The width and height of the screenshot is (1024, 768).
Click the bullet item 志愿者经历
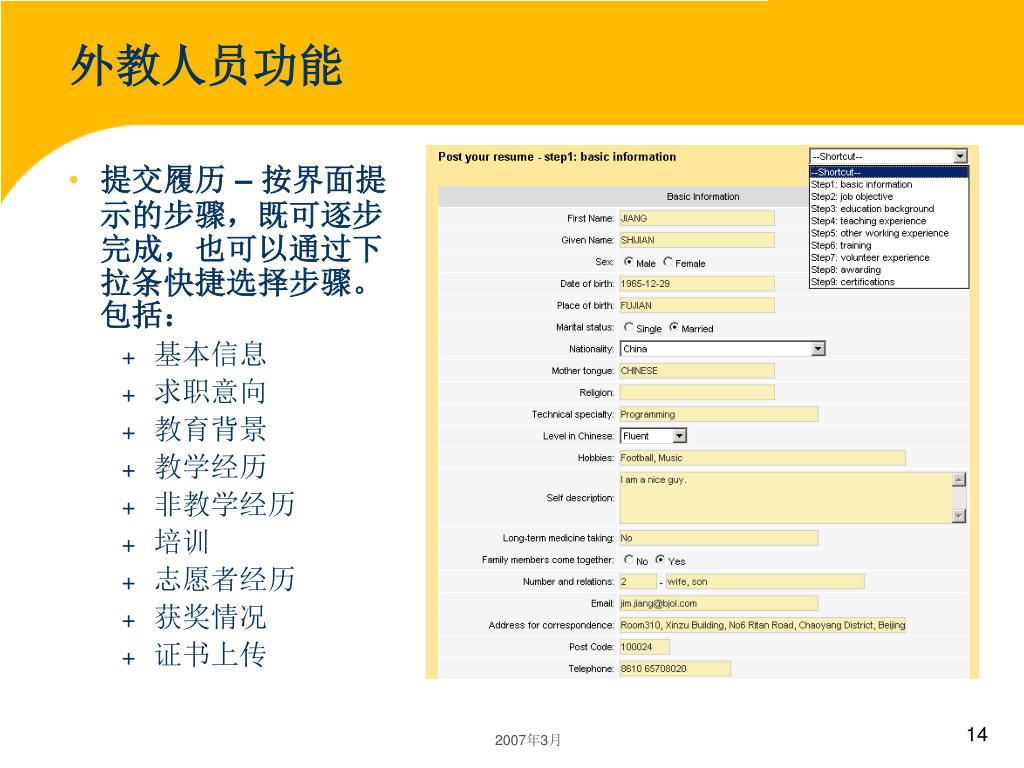225,579
